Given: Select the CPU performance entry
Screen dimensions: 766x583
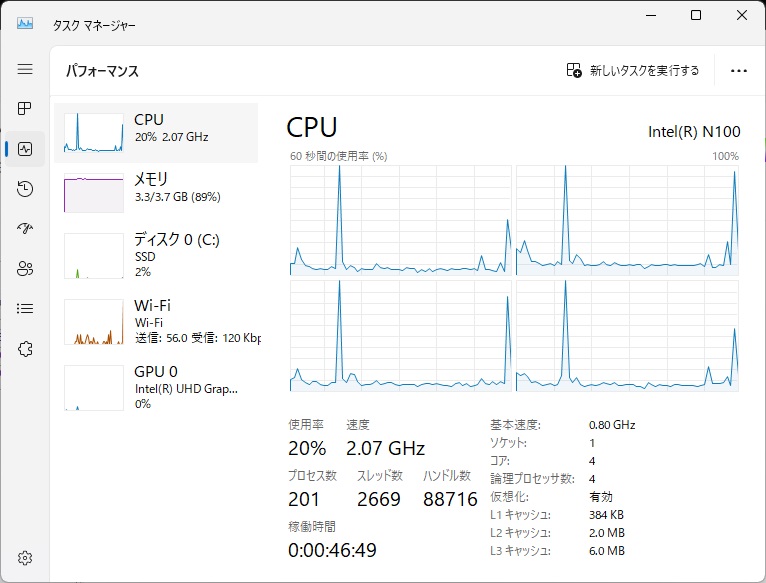Looking at the screenshot, I should 156,132.
